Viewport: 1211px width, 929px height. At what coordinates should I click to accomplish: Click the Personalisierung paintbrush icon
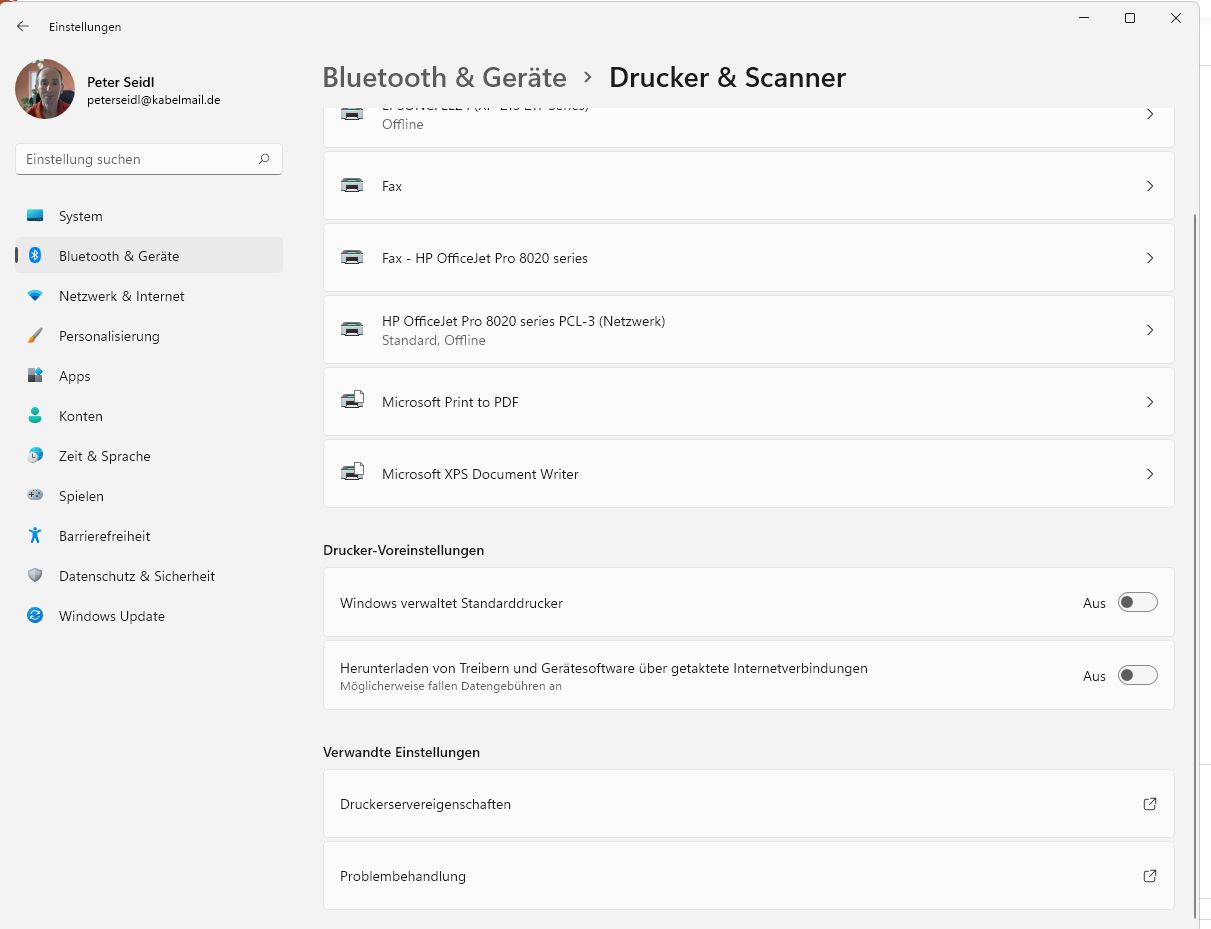[35, 336]
